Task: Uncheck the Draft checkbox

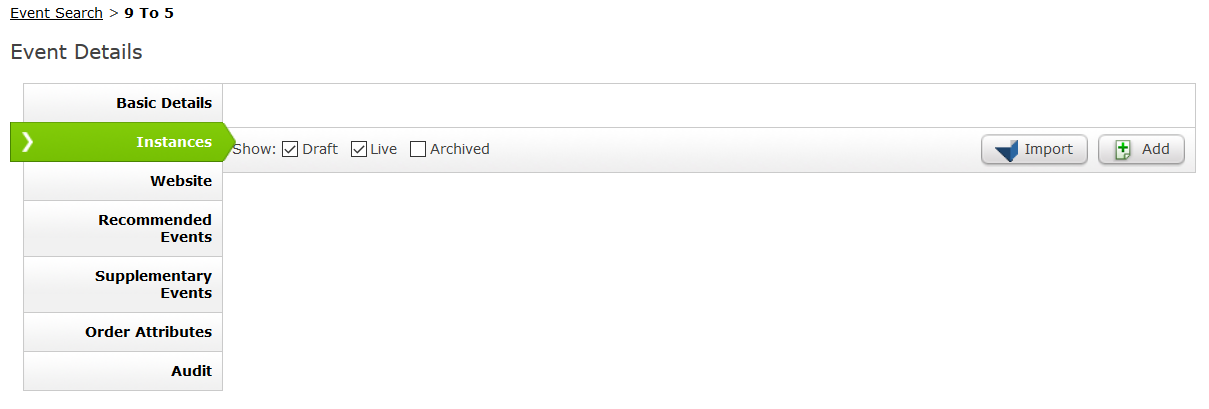Action: coord(290,149)
